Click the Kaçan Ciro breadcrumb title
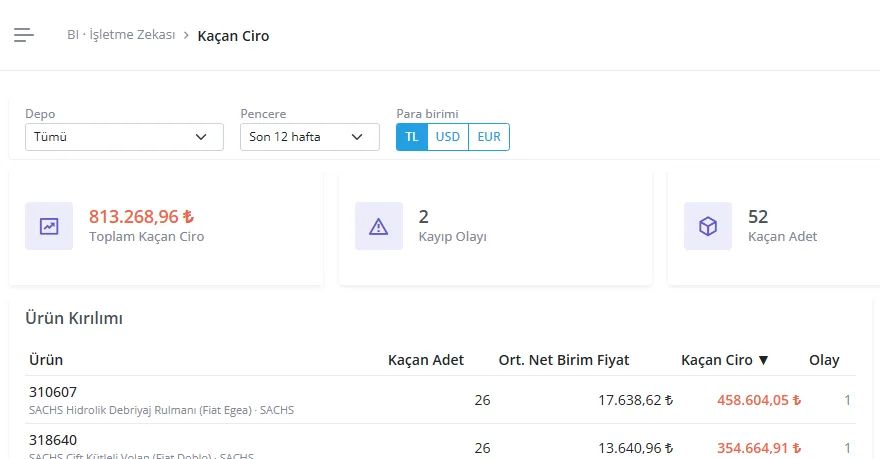 (x=233, y=36)
